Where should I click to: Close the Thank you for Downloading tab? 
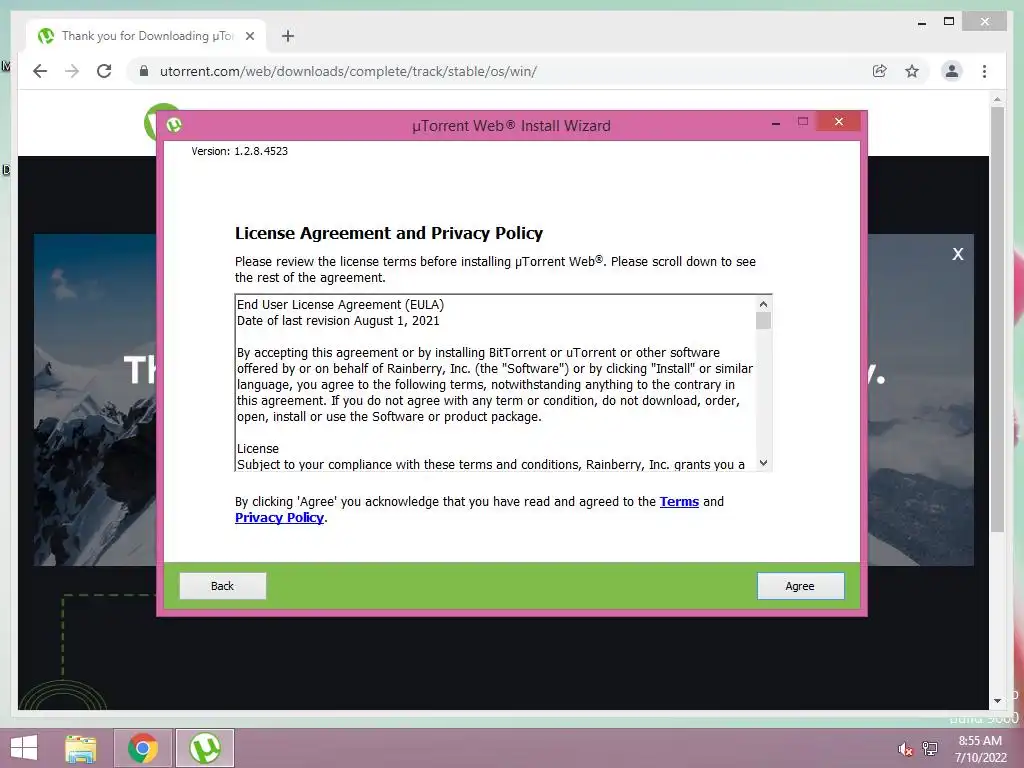249,36
